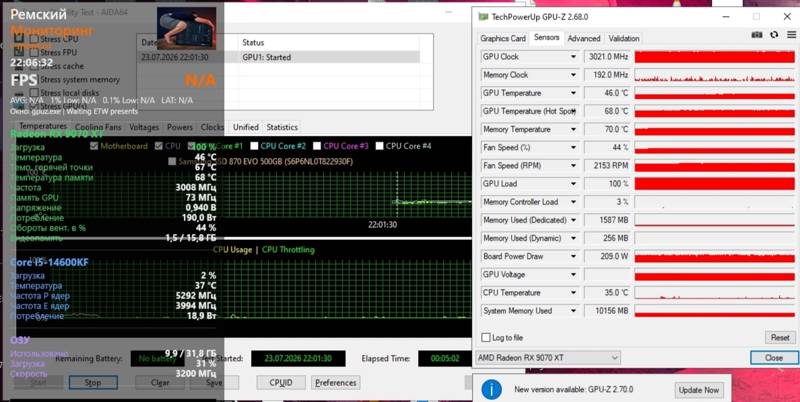Take a GPU-Z screenshot with the camera icon
Viewport: 800px width, 402px height.
coord(757,35)
